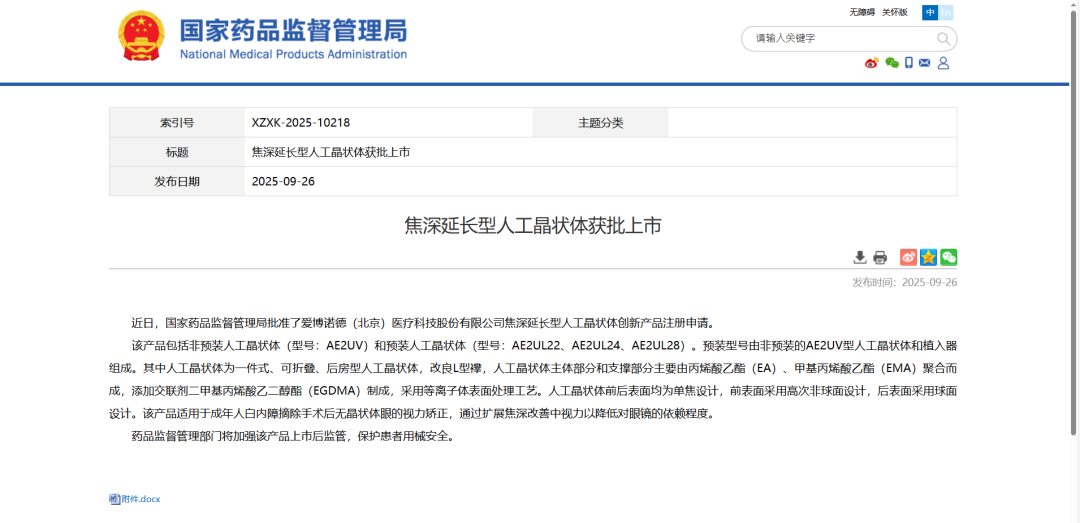Click the 标题 table label cell
Screen dimensions: 1080x523
[x=177, y=152]
